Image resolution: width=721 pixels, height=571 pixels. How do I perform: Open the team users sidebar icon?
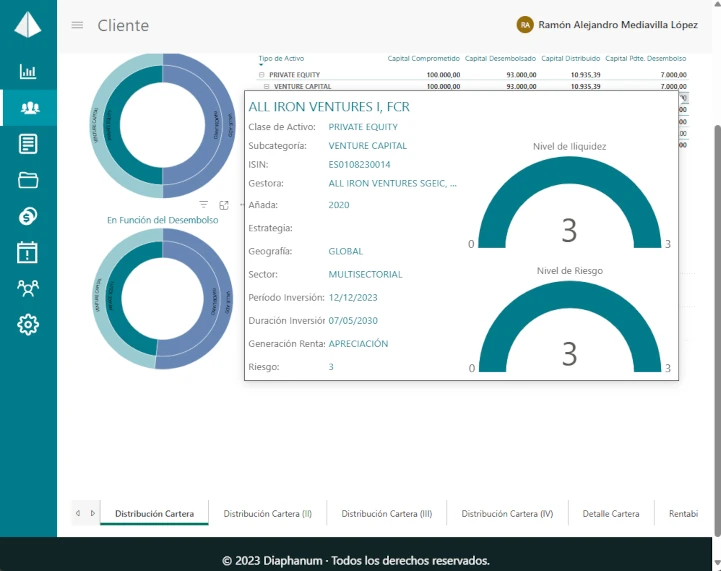(x=28, y=288)
